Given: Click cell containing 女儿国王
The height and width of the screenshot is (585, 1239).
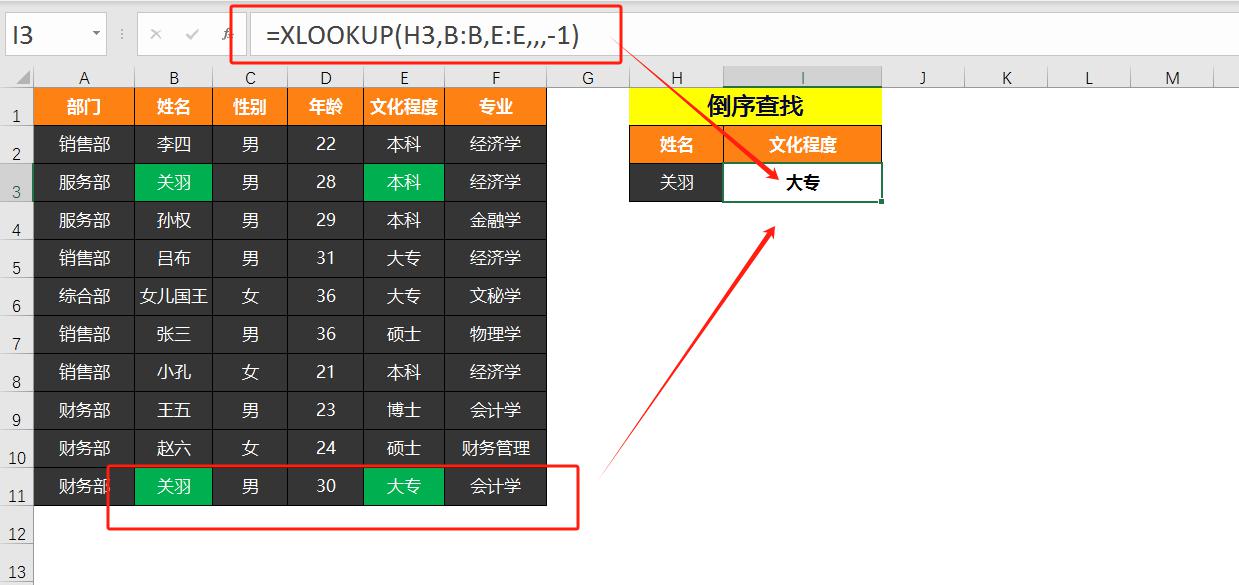Looking at the screenshot, I should point(173,297).
